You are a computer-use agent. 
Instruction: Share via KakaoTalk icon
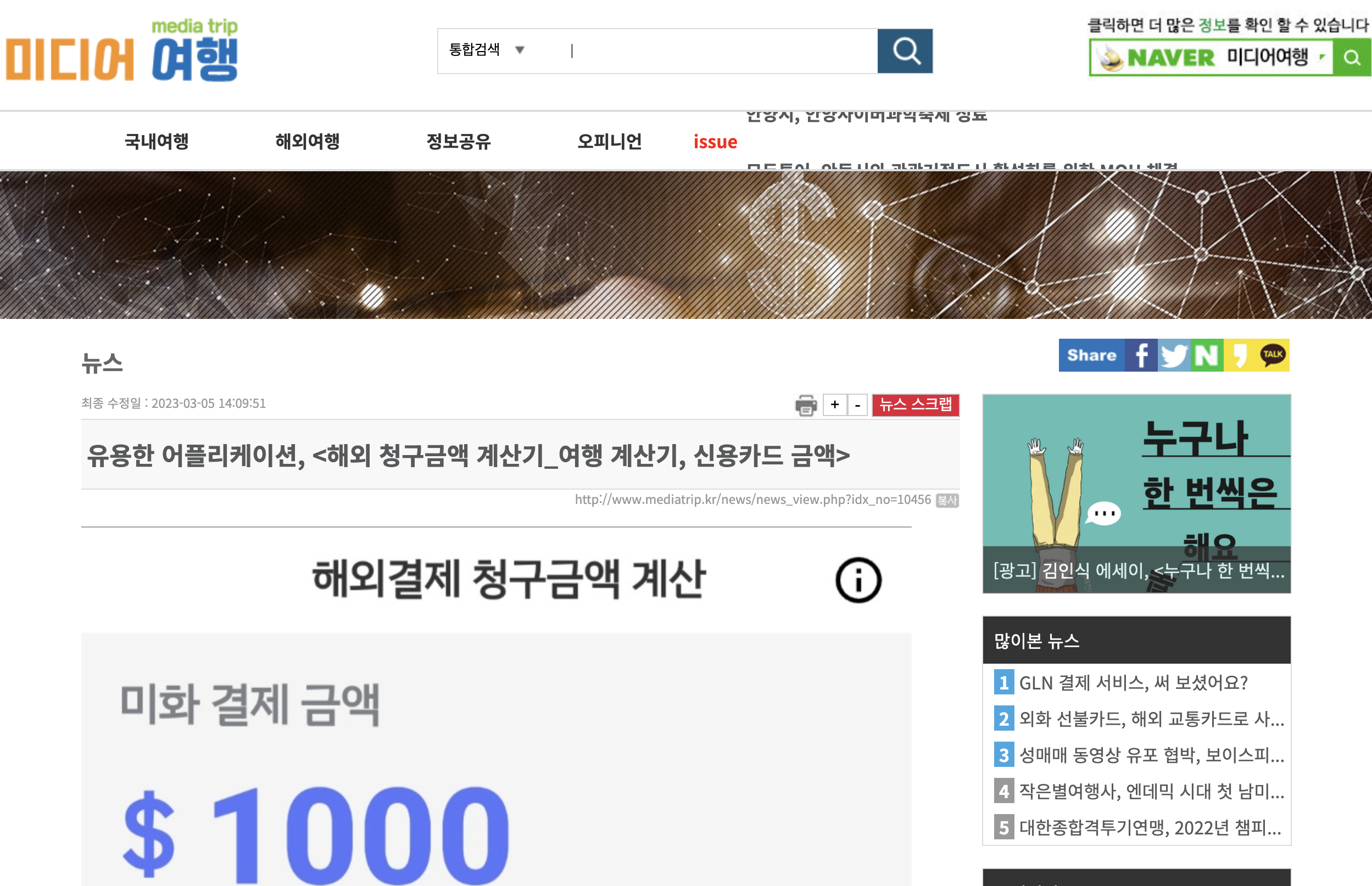point(1273,355)
